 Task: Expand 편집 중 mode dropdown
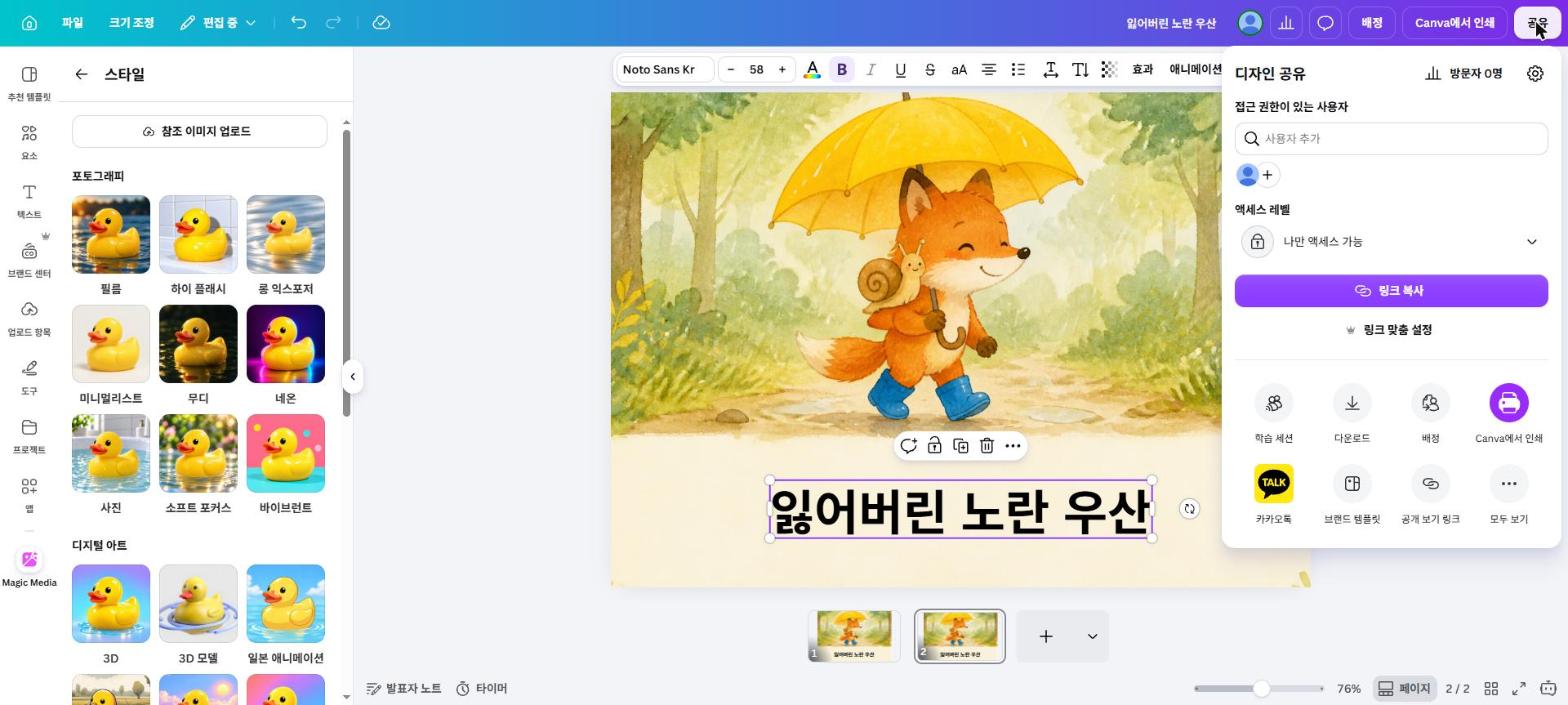click(218, 22)
